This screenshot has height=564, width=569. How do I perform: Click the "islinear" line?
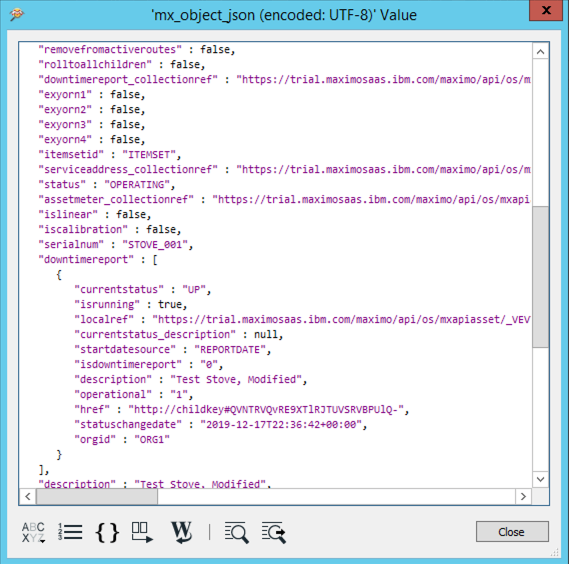pos(95,214)
